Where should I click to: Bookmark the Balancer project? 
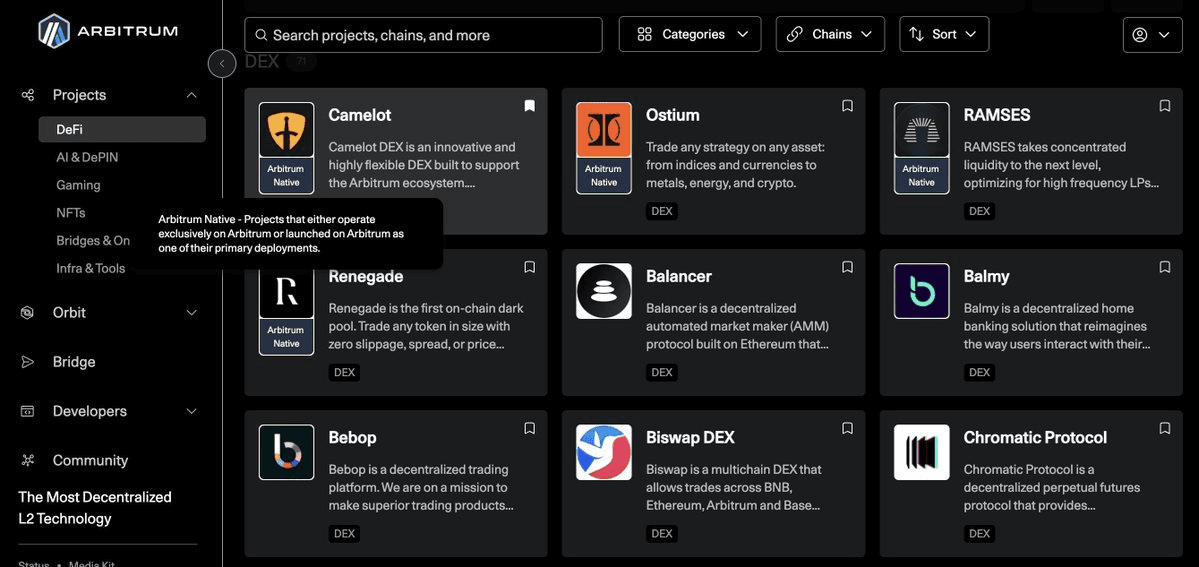point(847,267)
